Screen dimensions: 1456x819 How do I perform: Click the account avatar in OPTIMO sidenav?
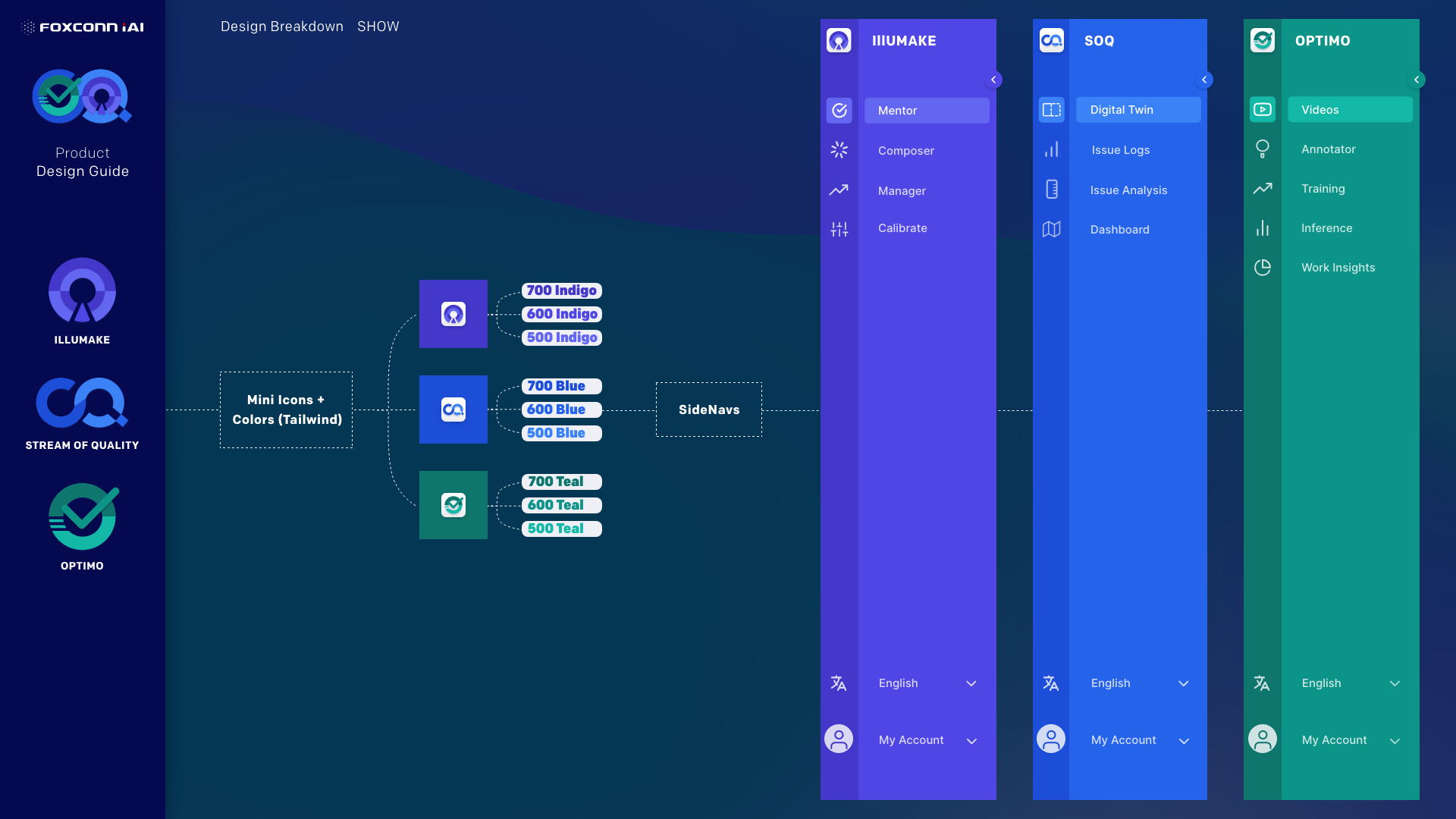(x=1263, y=739)
